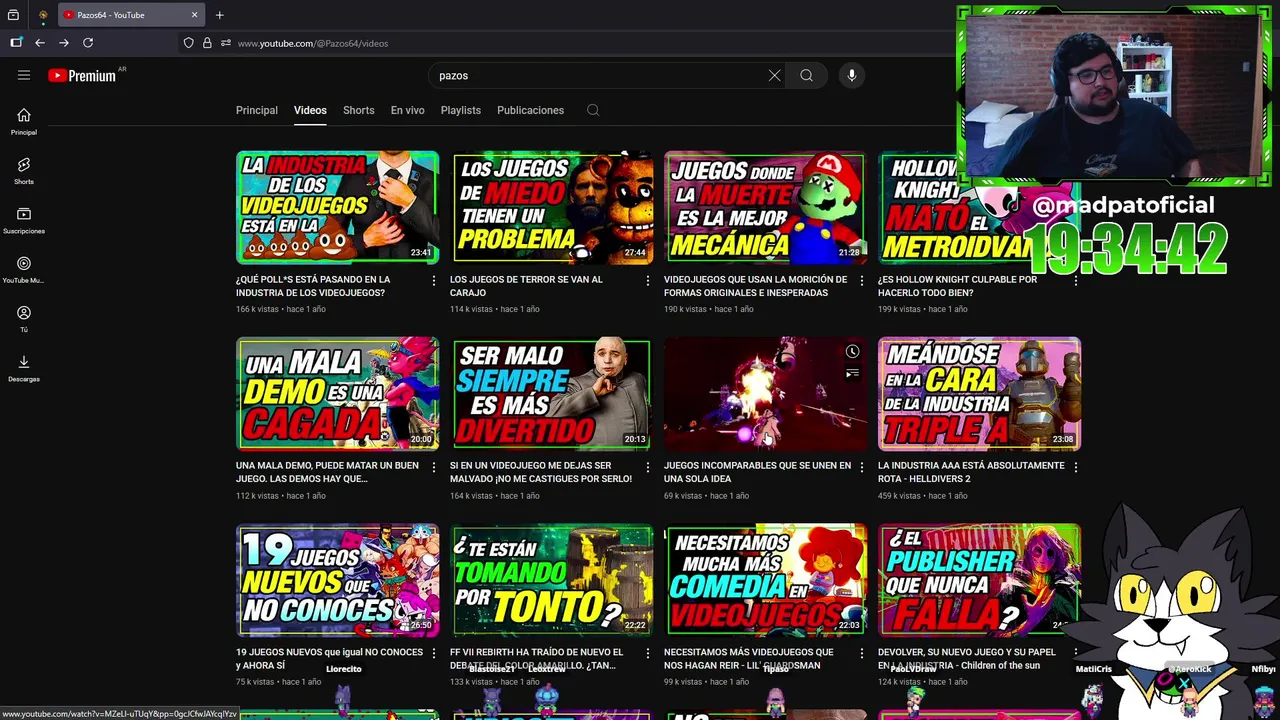Screen dimensions: 1280x720
Task: Open title Necesitamos más videojuegos que nos hagan reir
Action: coord(748,658)
